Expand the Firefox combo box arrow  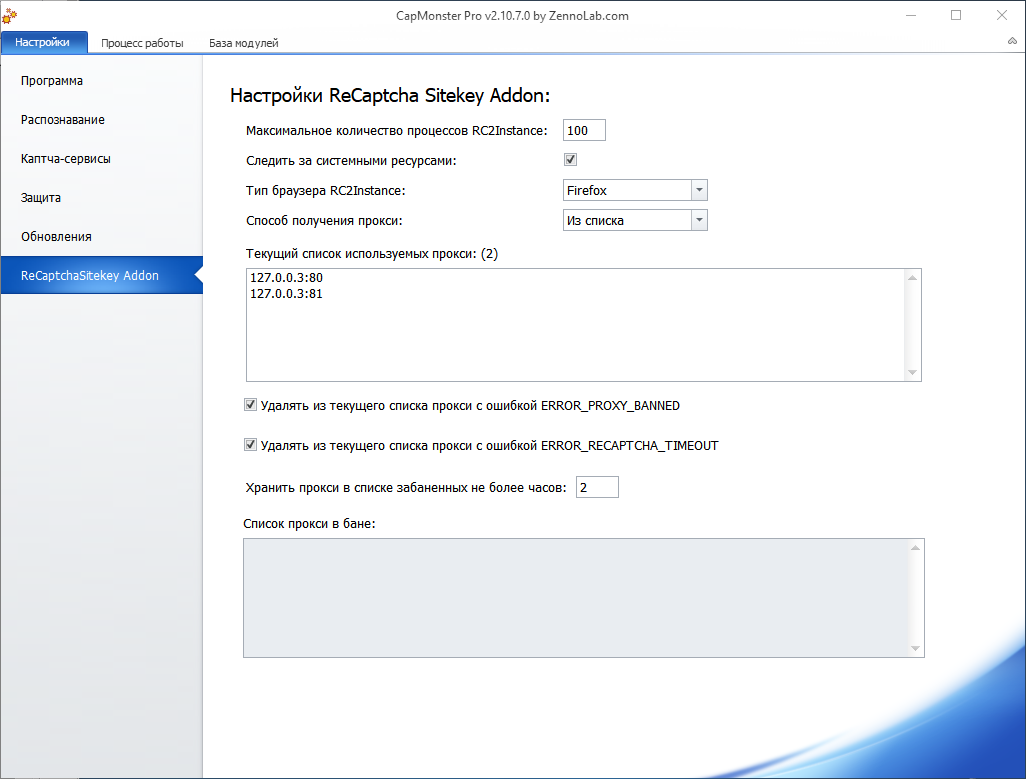point(699,190)
